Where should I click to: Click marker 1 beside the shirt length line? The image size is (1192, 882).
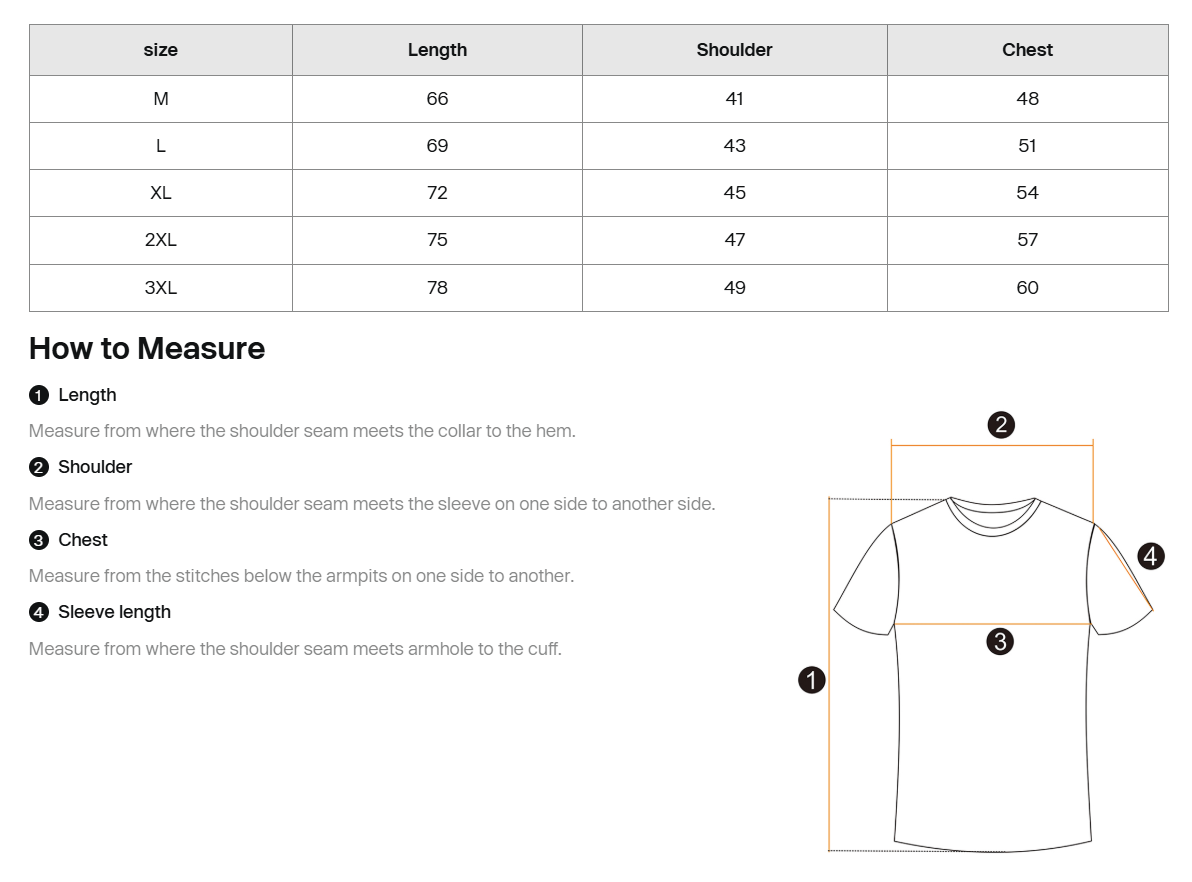(812, 680)
